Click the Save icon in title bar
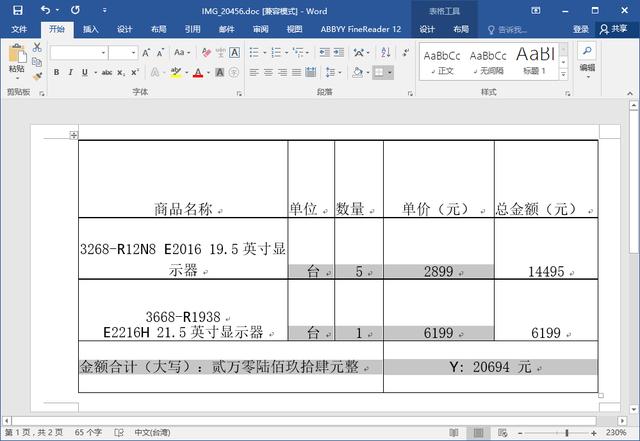 pos(17,10)
